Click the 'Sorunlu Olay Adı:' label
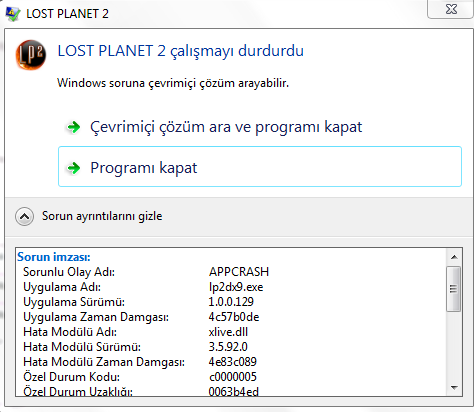This screenshot has height=412, width=474. (x=69, y=272)
